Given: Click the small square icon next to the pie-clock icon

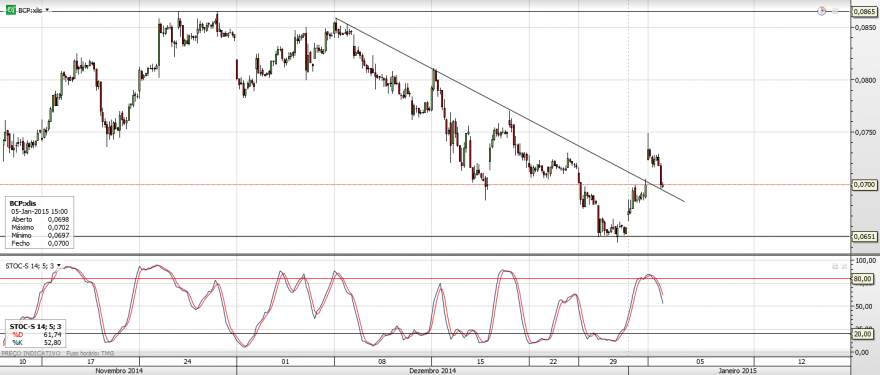Looking at the screenshot, I should (835, 11).
